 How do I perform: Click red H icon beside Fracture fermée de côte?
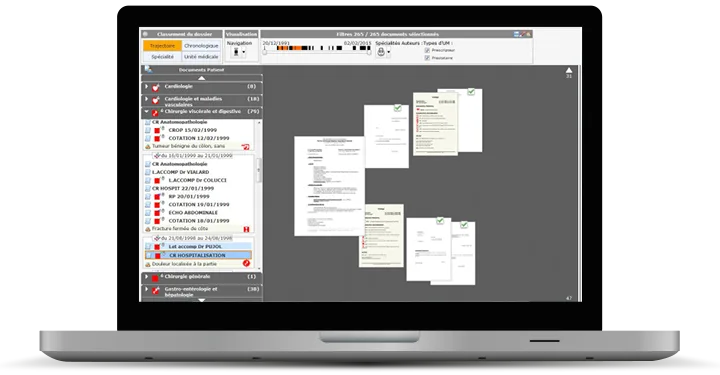pyautogui.click(x=246, y=229)
